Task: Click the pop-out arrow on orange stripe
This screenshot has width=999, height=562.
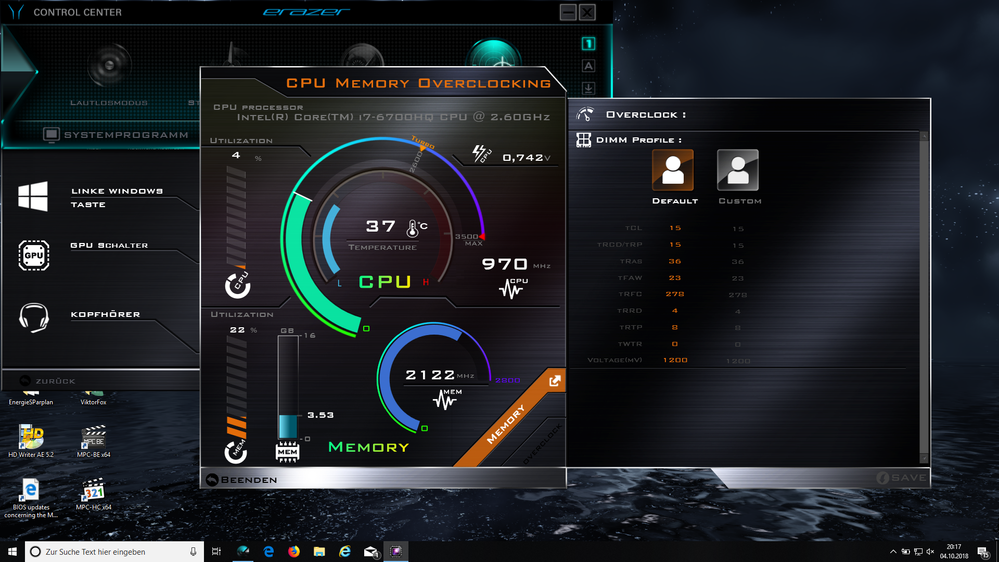Action: click(x=554, y=381)
